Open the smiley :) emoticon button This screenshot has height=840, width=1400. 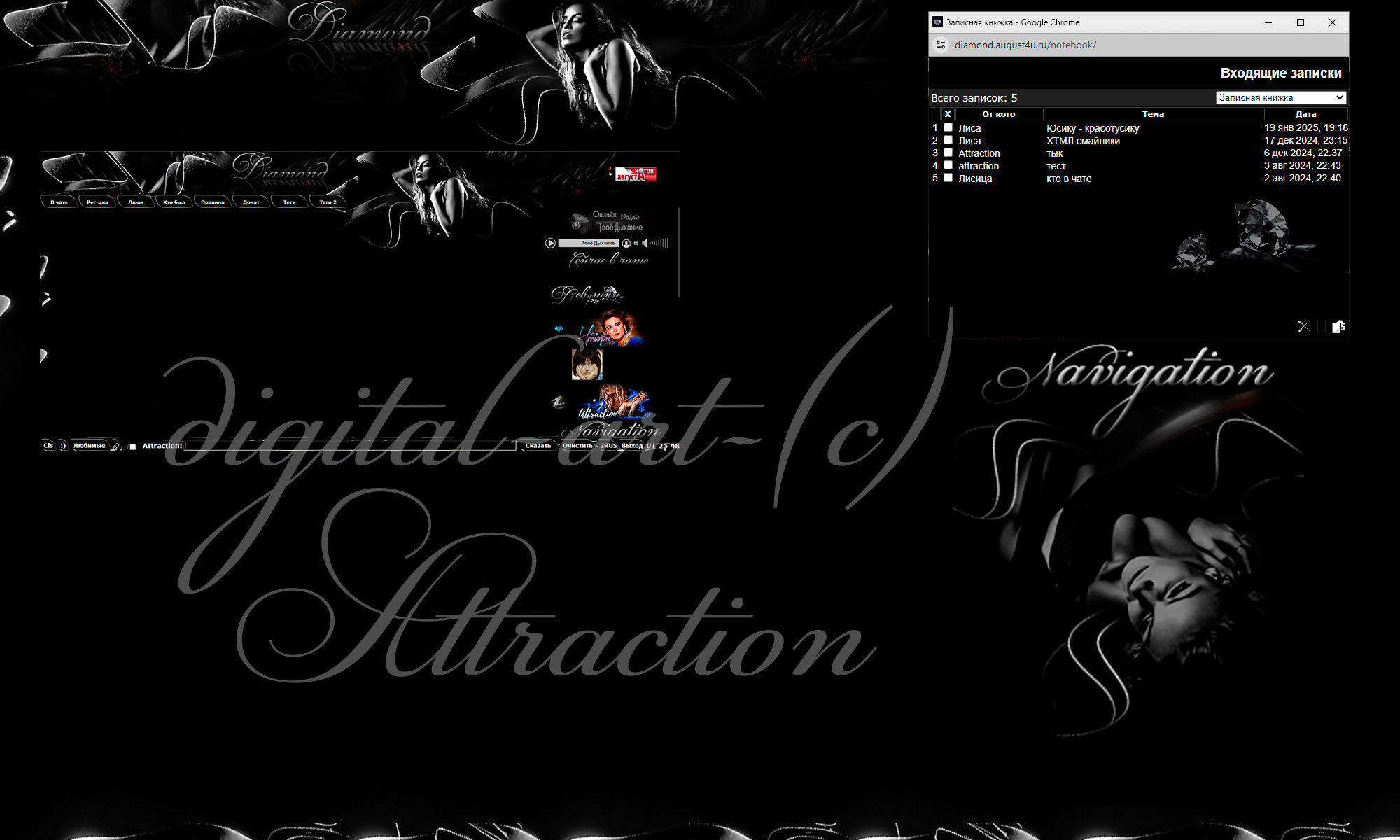pos(63,446)
